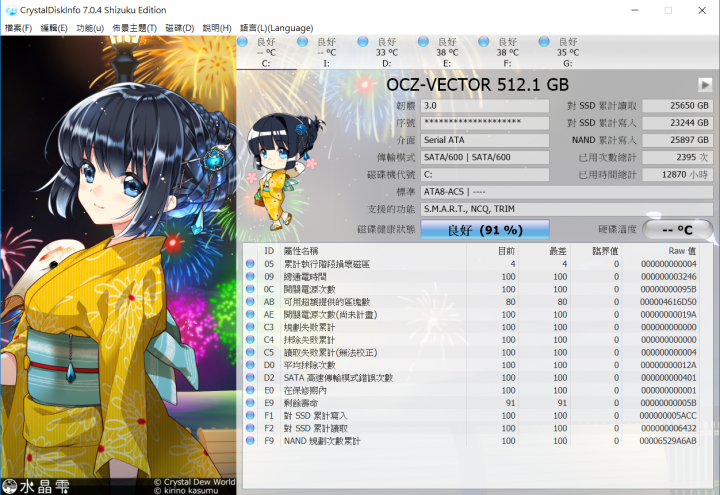Click the firmware field showing 3.0
The height and width of the screenshot is (495, 720).
pyautogui.click(x=485, y=106)
